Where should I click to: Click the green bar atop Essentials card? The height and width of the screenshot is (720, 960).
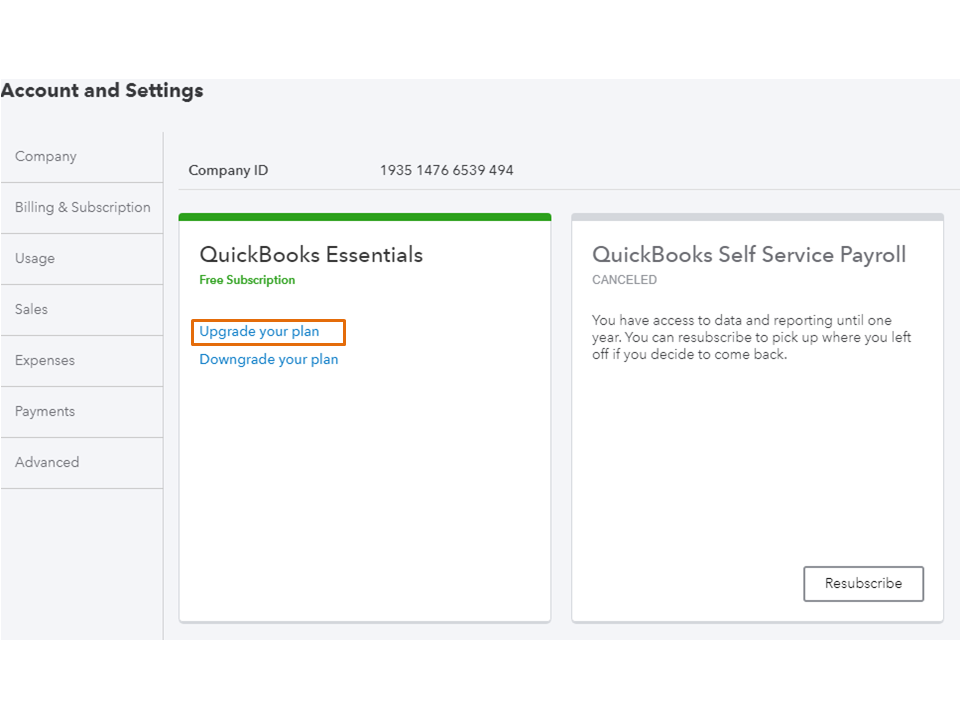[x=365, y=217]
